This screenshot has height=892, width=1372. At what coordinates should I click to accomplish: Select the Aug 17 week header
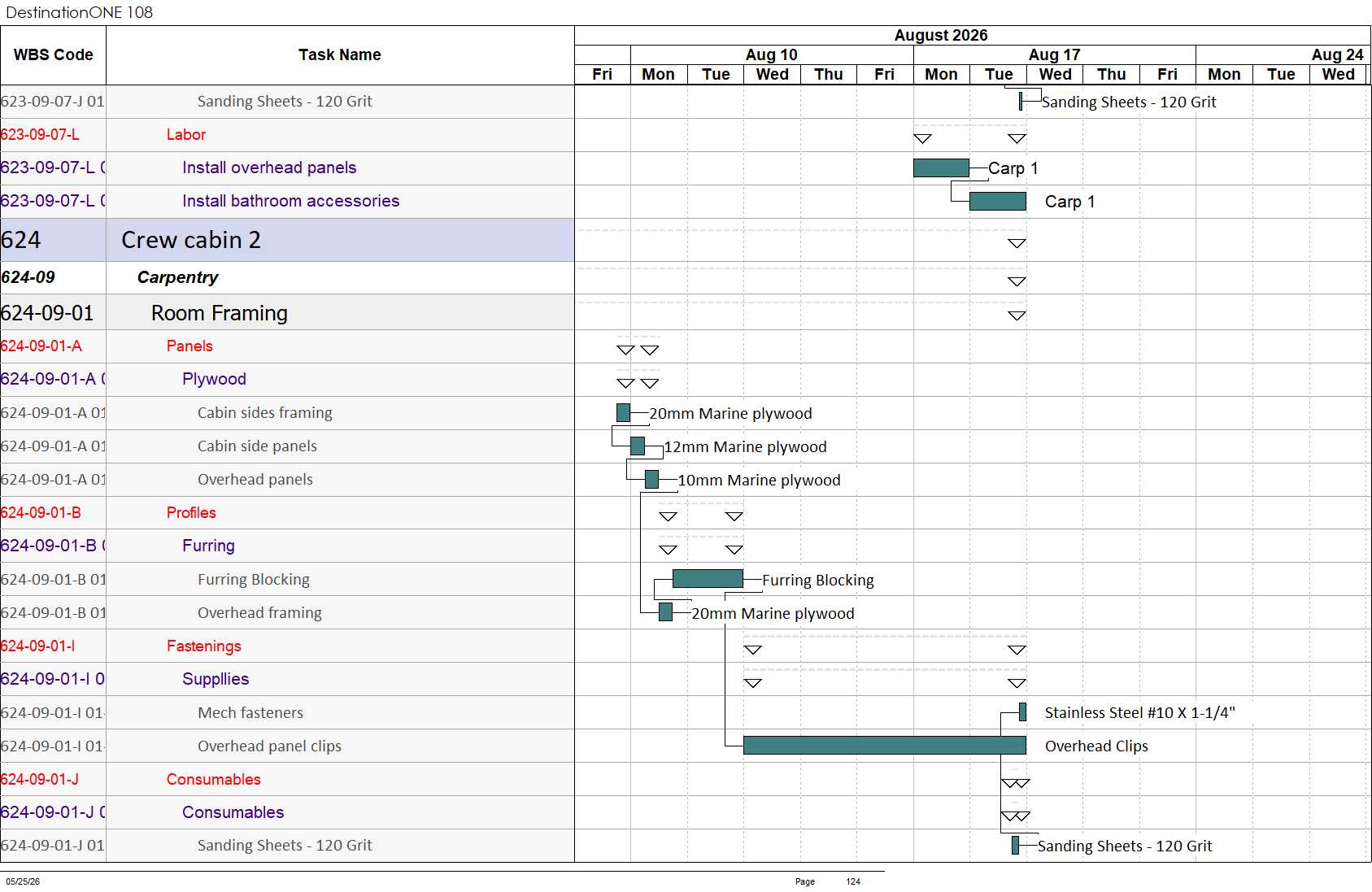pos(1054,54)
